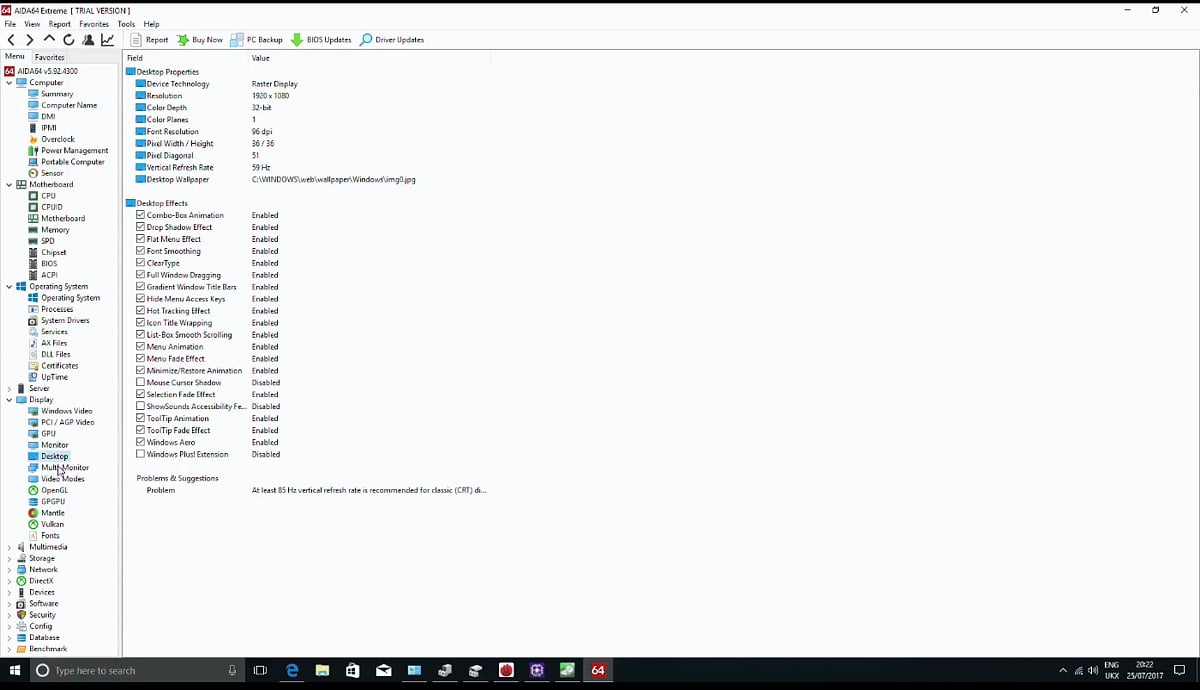Switch to the Favorites tab
This screenshot has width=1200, height=690.
(49, 57)
